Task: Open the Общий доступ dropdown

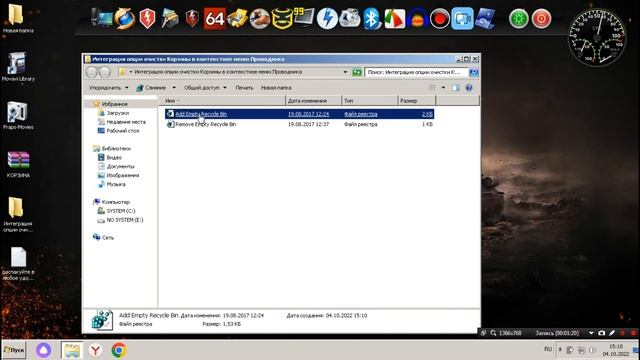Action: pos(205,88)
